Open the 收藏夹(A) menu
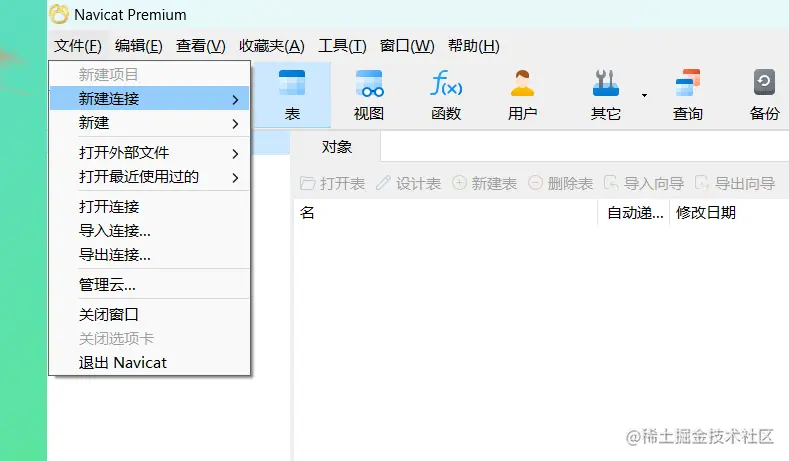The image size is (789, 461). click(x=272, y=46)
